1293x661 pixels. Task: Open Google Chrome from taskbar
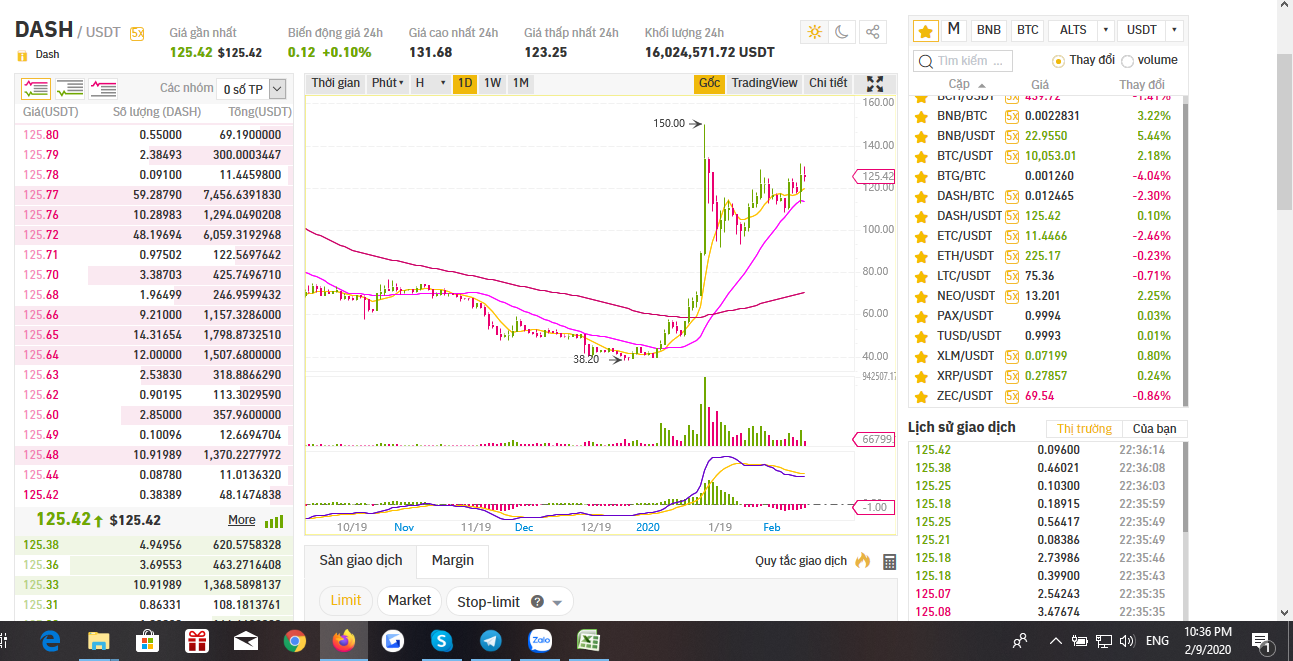(x=294, y=640)
